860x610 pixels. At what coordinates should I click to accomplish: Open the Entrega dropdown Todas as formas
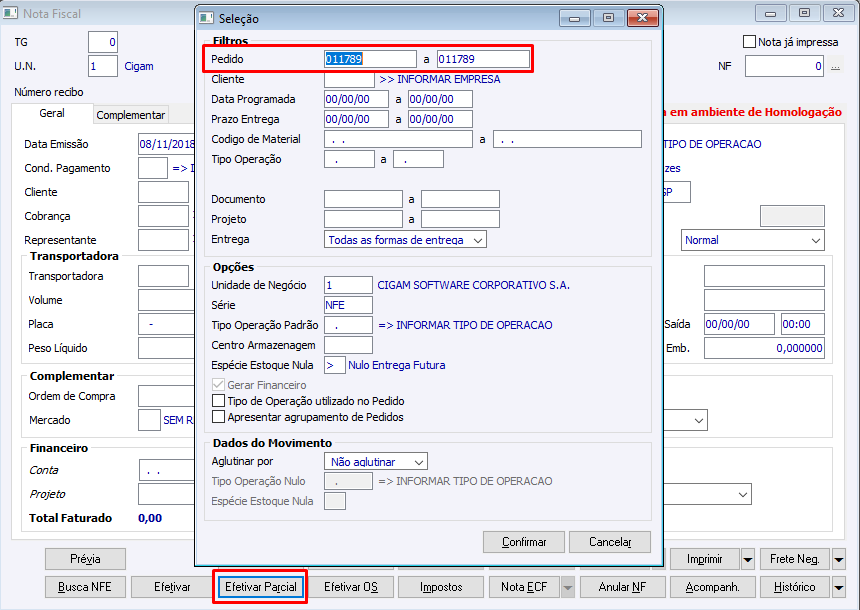[405, 240]
